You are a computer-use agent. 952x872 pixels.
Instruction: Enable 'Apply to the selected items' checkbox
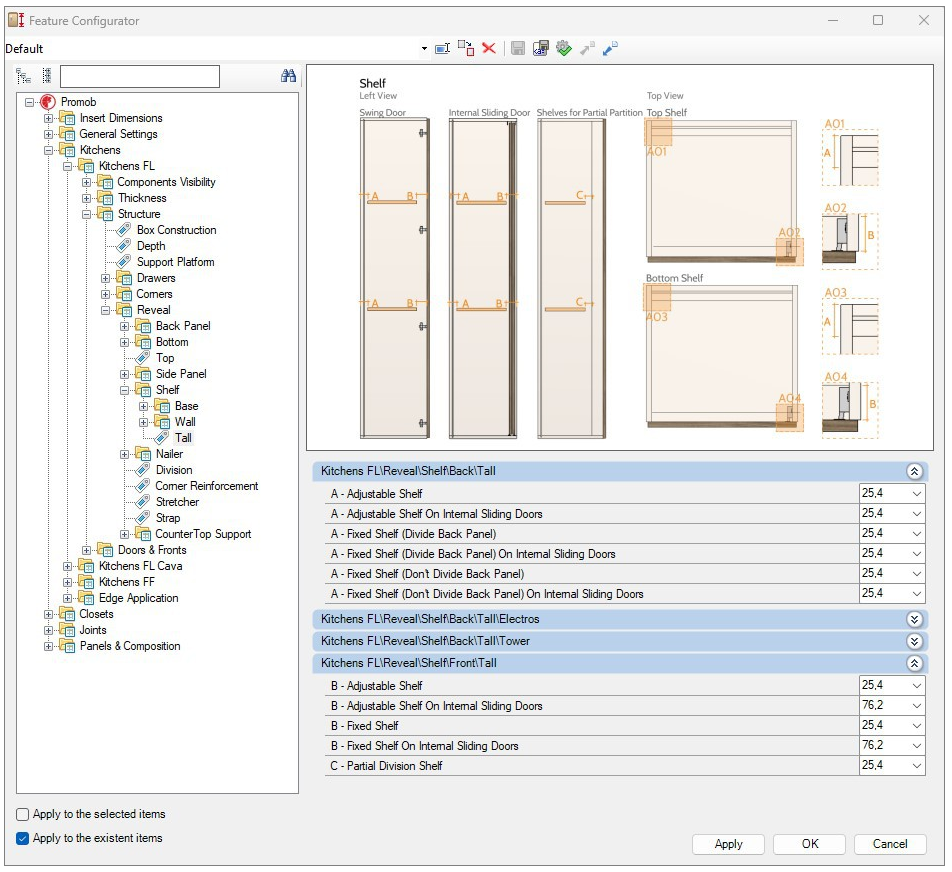point(23,815)
